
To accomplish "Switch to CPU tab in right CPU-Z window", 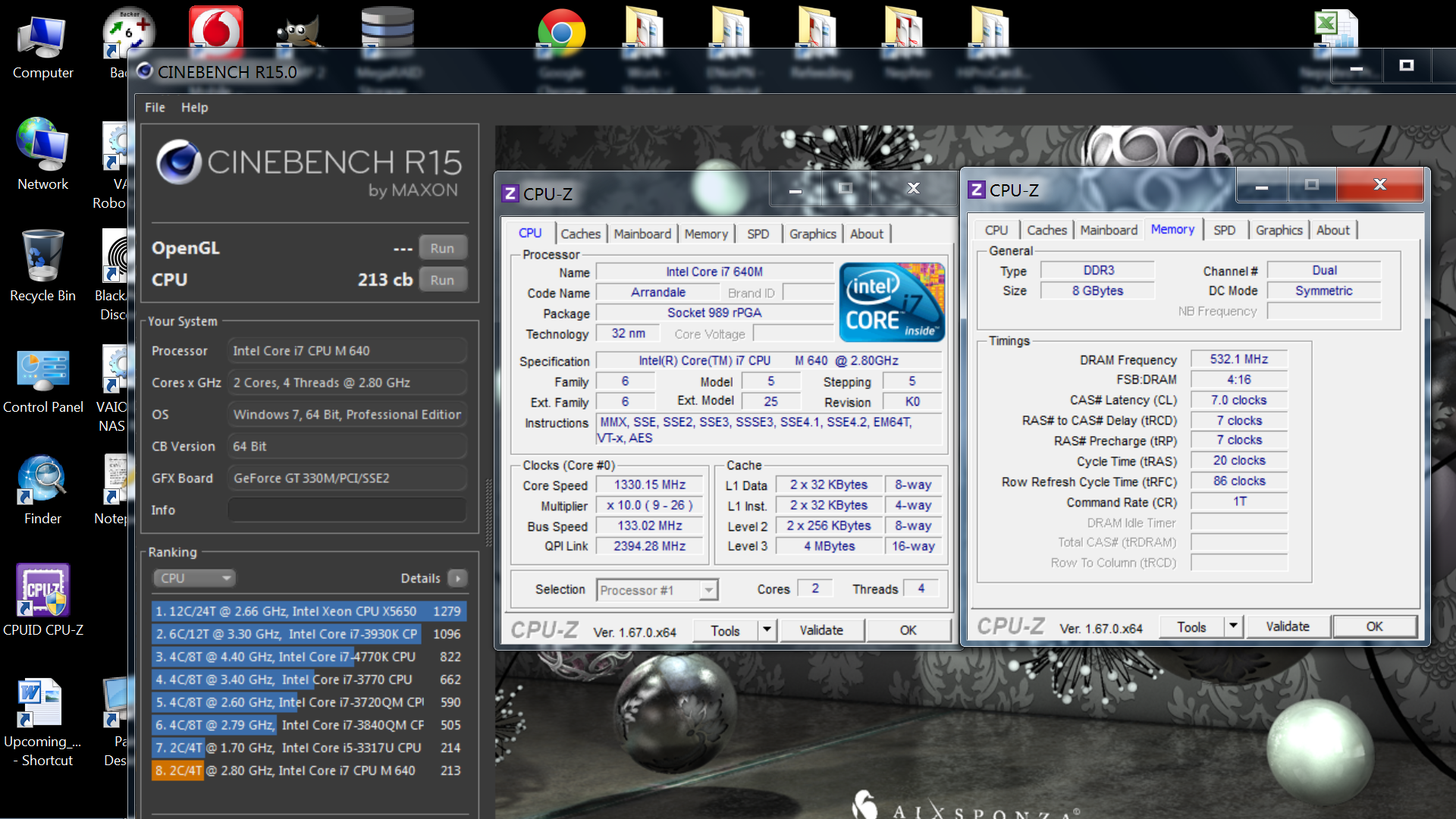I will pos(996,230).
